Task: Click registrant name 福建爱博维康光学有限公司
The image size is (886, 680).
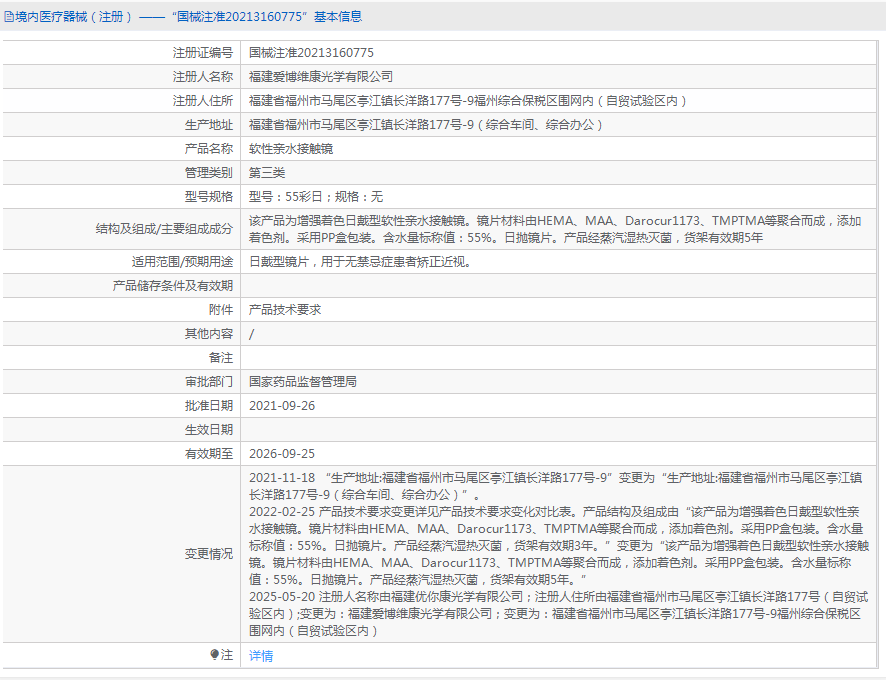Action: click(321, 76)
